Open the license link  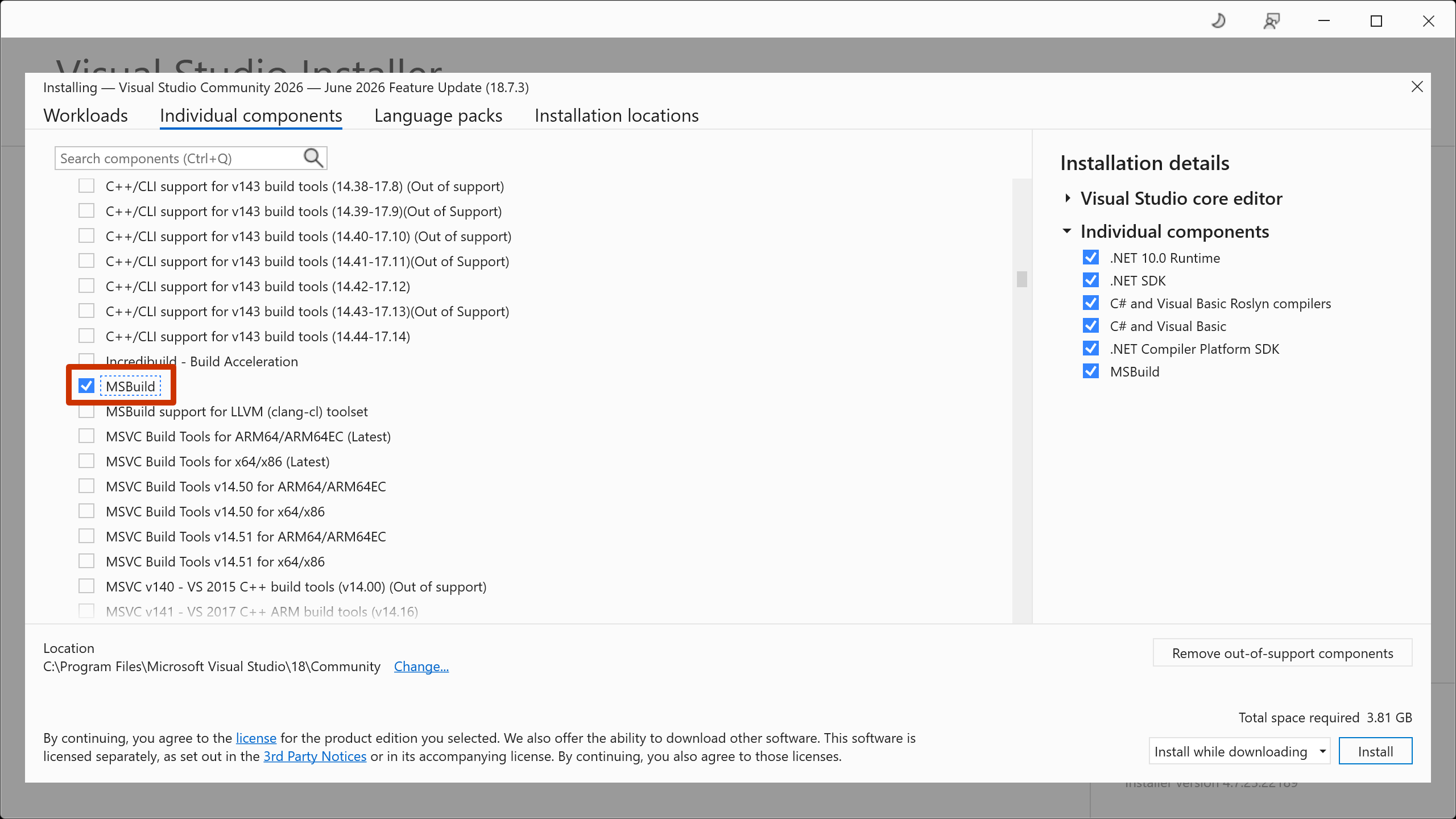point(256,738)
